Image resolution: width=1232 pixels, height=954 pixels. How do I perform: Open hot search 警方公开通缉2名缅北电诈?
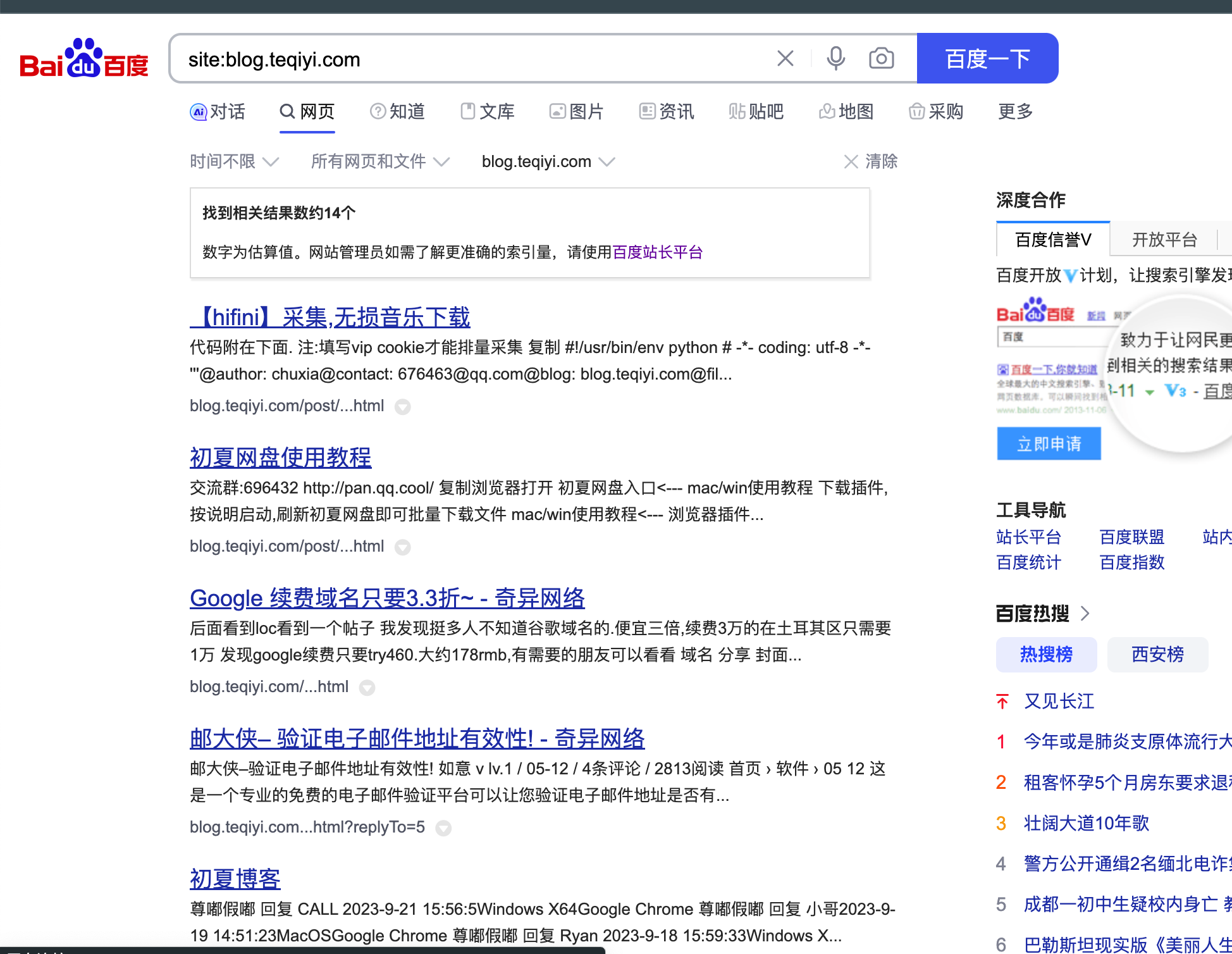tap(1128, 864)
